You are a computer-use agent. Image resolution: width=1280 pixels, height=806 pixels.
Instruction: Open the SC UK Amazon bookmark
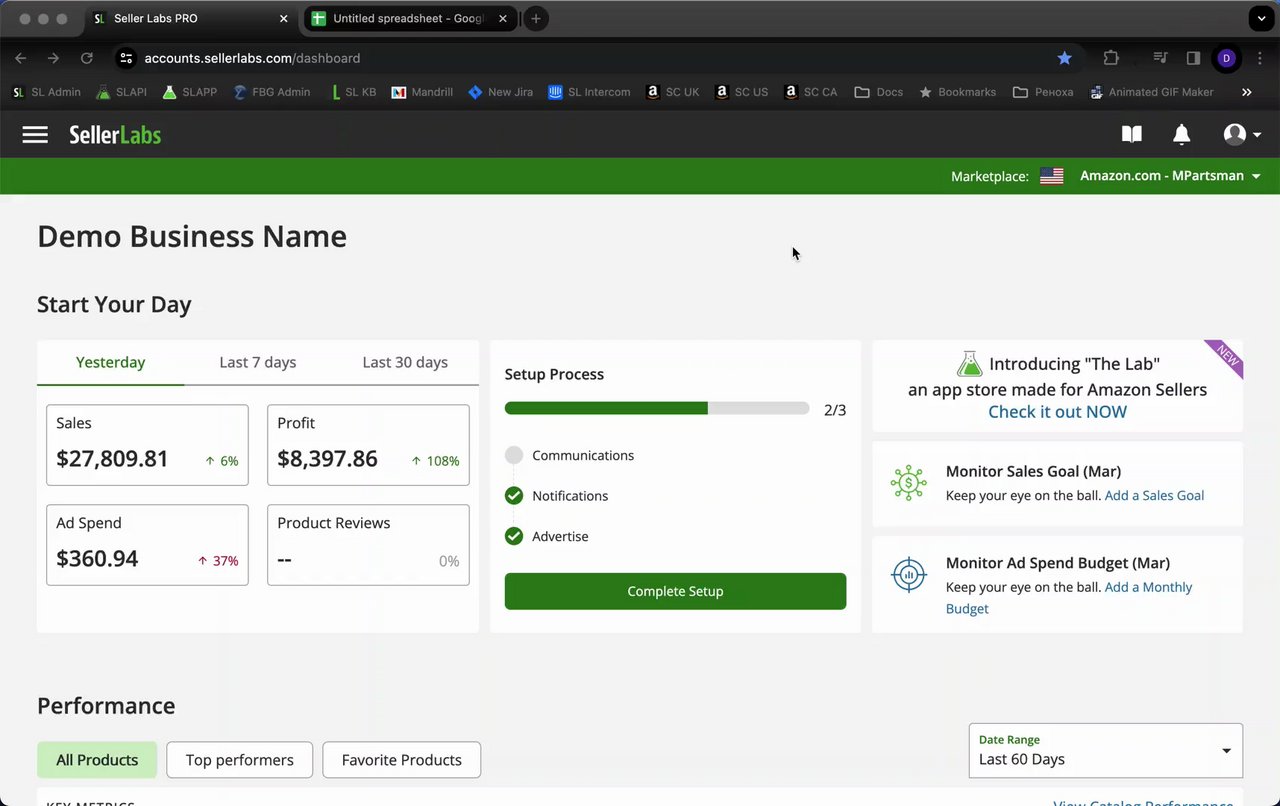[673, 92]
